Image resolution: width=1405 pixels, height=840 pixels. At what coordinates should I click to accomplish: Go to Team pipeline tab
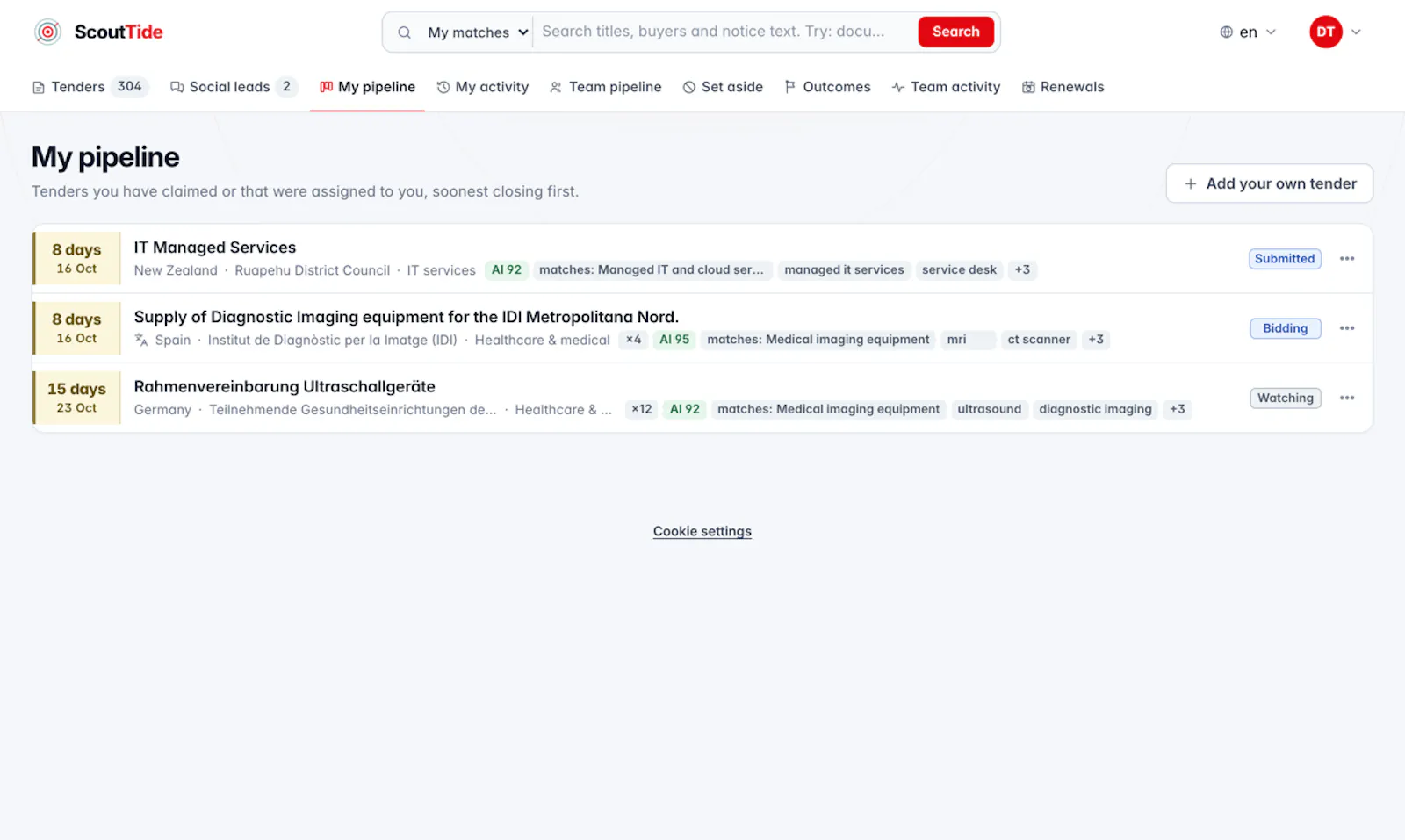pos(606,87)
